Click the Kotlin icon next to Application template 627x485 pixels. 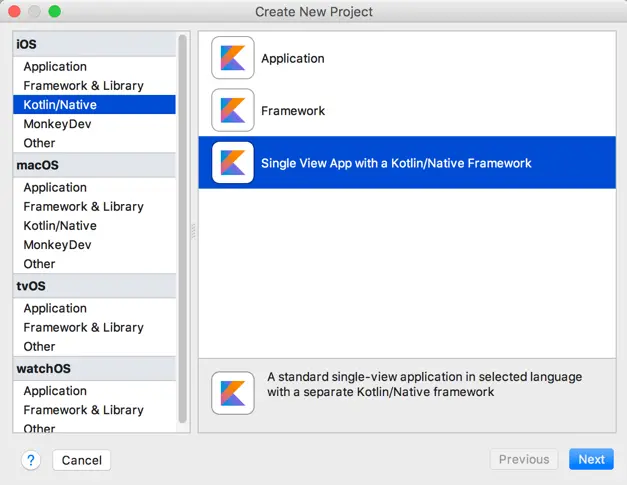click(x=233, y=58)
